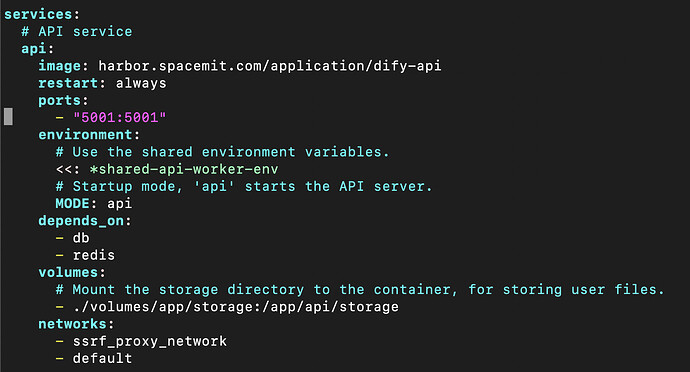Click the 'ssrf_proxy_network' entry
690x372 pixels.
click(x=150, y=341)
